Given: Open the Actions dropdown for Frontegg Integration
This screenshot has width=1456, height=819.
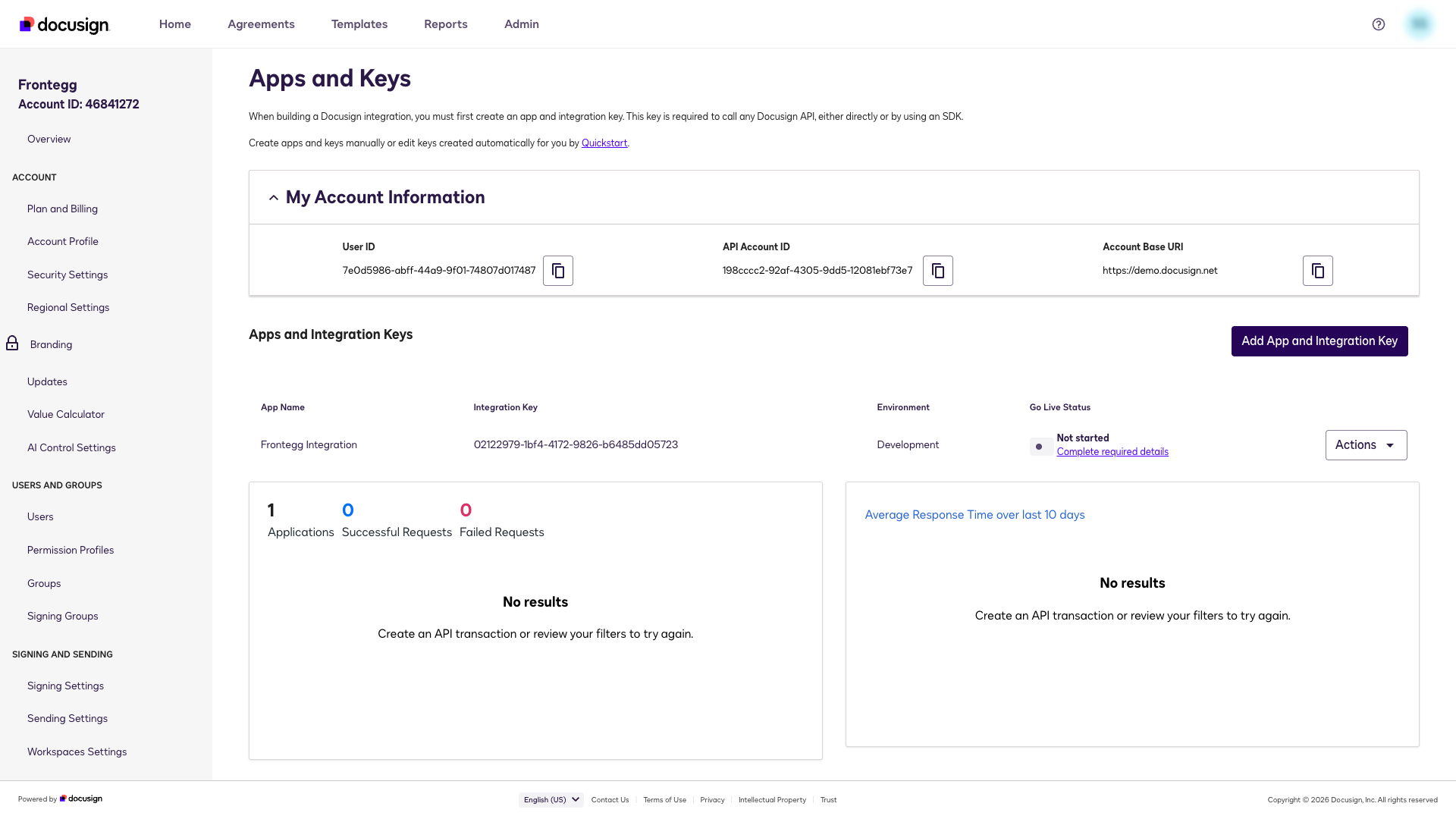Looking at the screenshot, I should (1366, 445).
